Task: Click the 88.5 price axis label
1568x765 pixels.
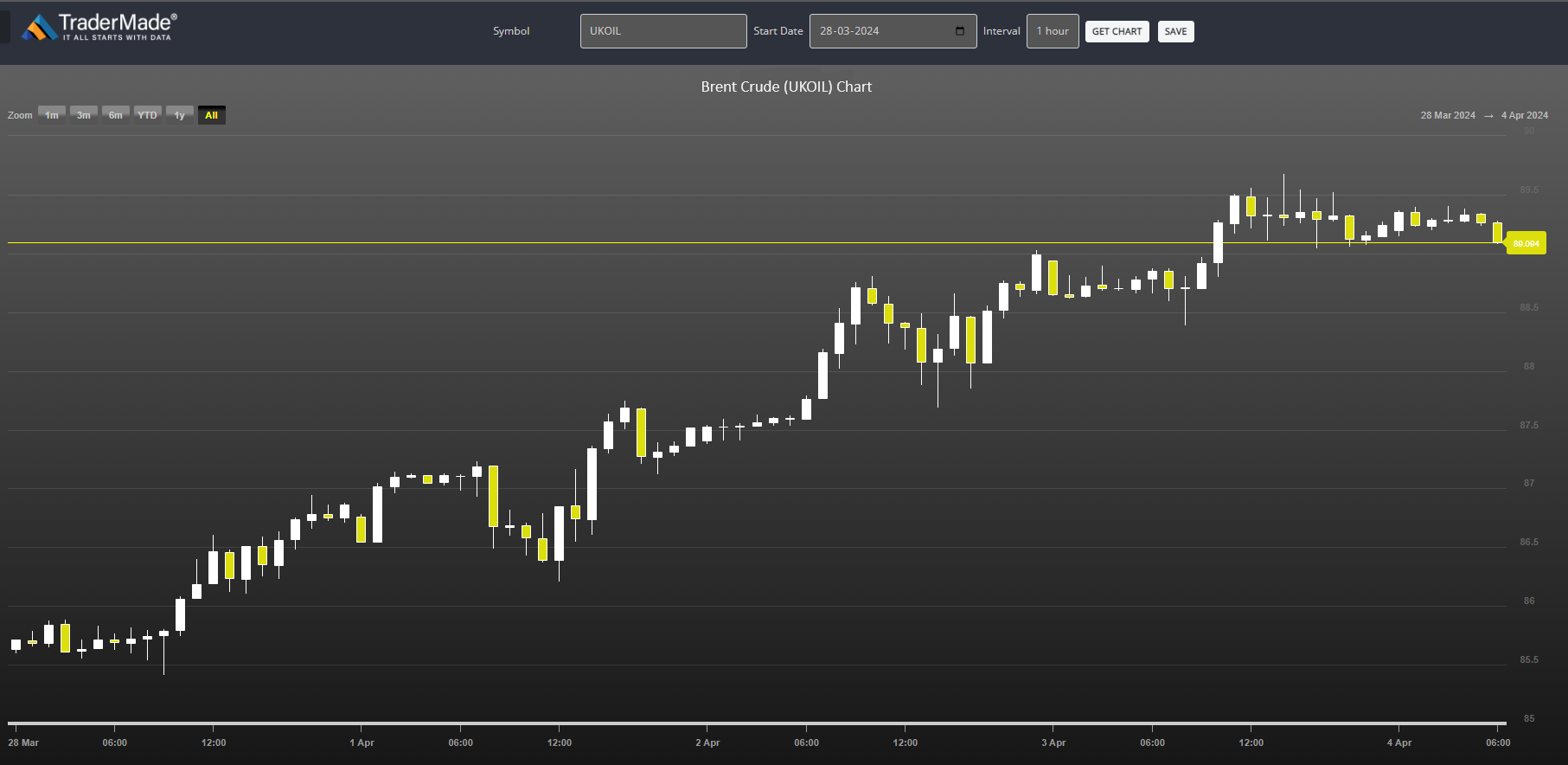Action: pyautogui.click(x=1529, y=307)
